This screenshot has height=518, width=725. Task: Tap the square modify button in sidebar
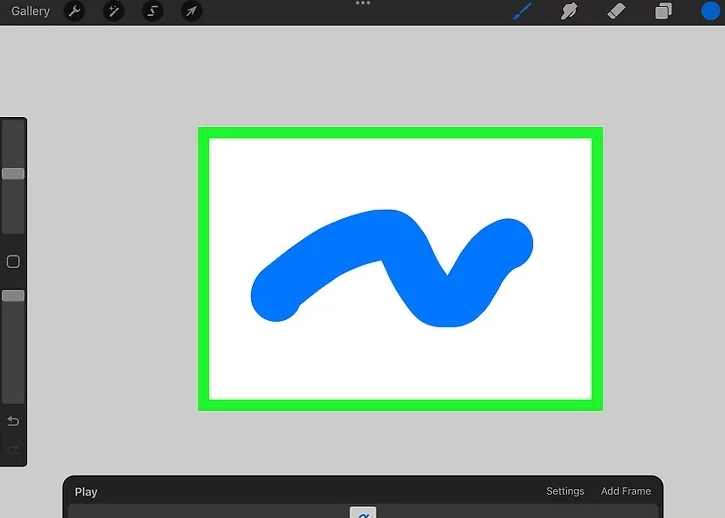(13, 262)
